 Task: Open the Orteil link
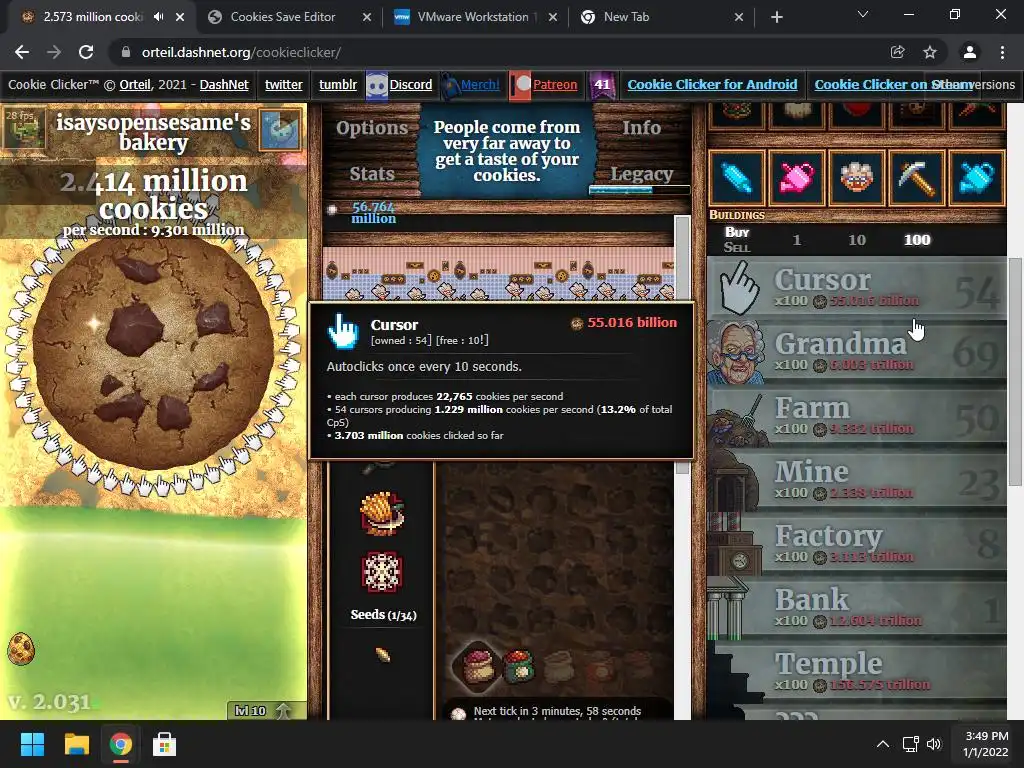pos(135,85)
